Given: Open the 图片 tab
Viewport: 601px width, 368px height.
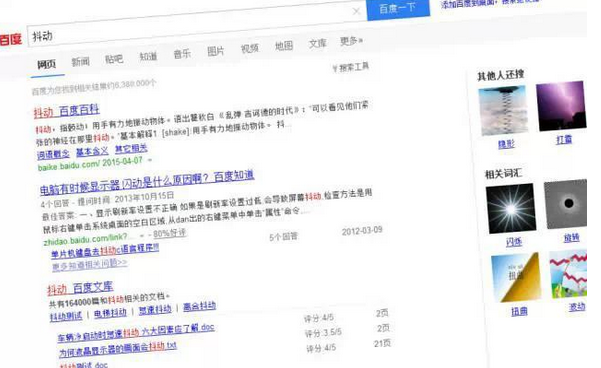Looking at the screenshot, I should pyautogui.click(x=215, y=51).
